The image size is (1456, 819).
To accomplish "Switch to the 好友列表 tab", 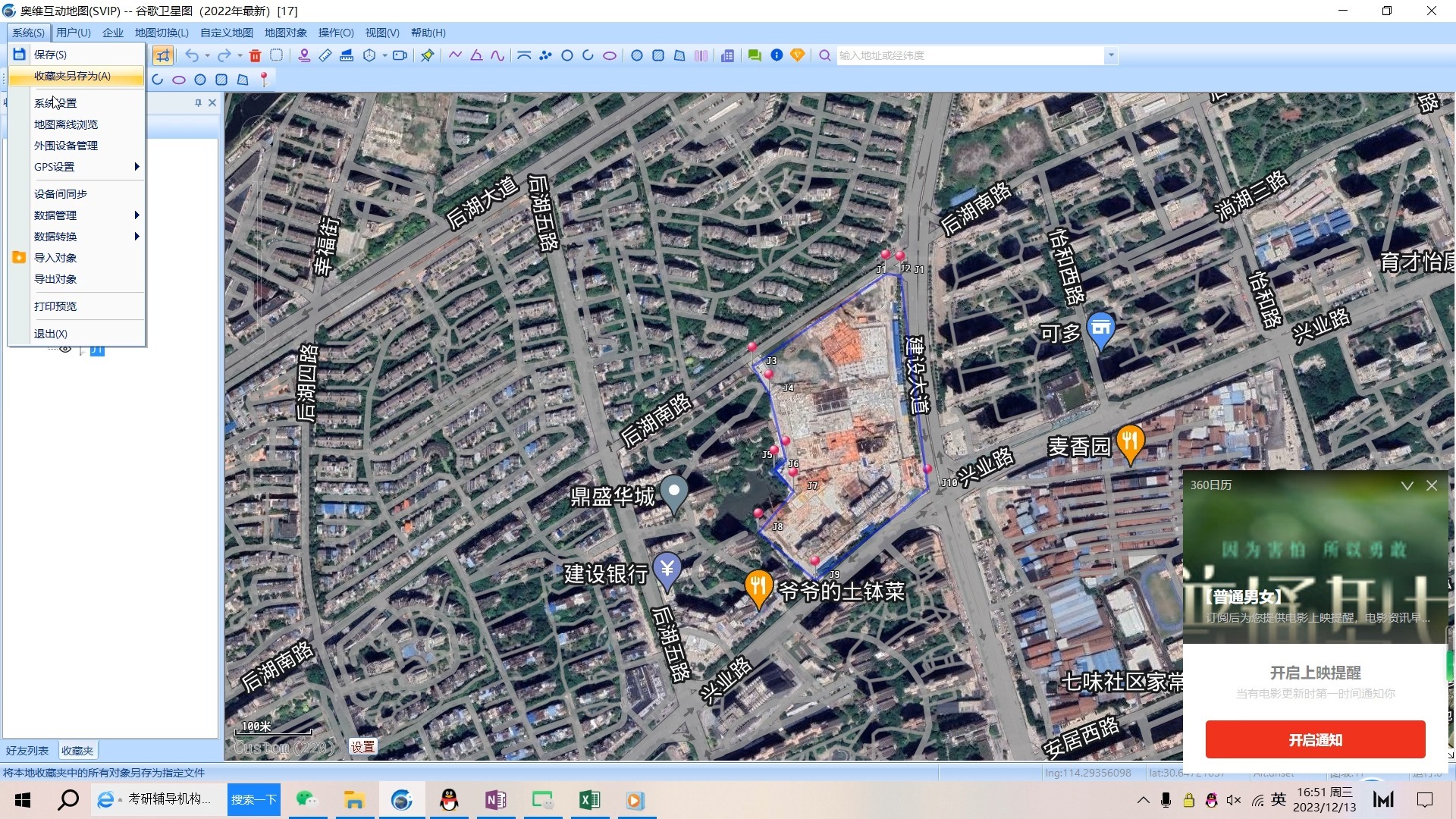I will click(x=27, y=751).
